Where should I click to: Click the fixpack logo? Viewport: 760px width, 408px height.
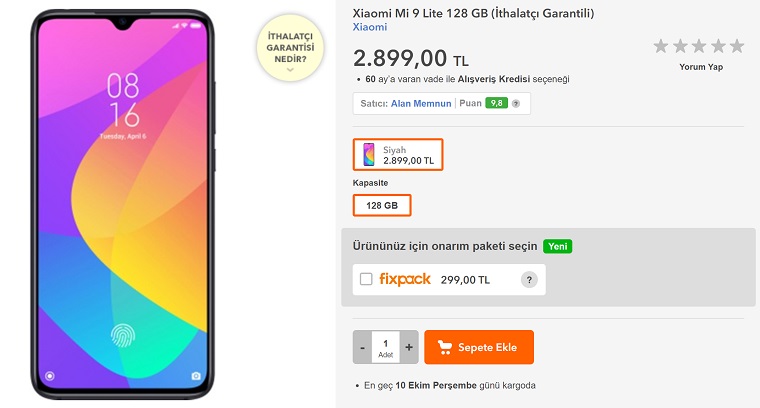tap(405, 279)
